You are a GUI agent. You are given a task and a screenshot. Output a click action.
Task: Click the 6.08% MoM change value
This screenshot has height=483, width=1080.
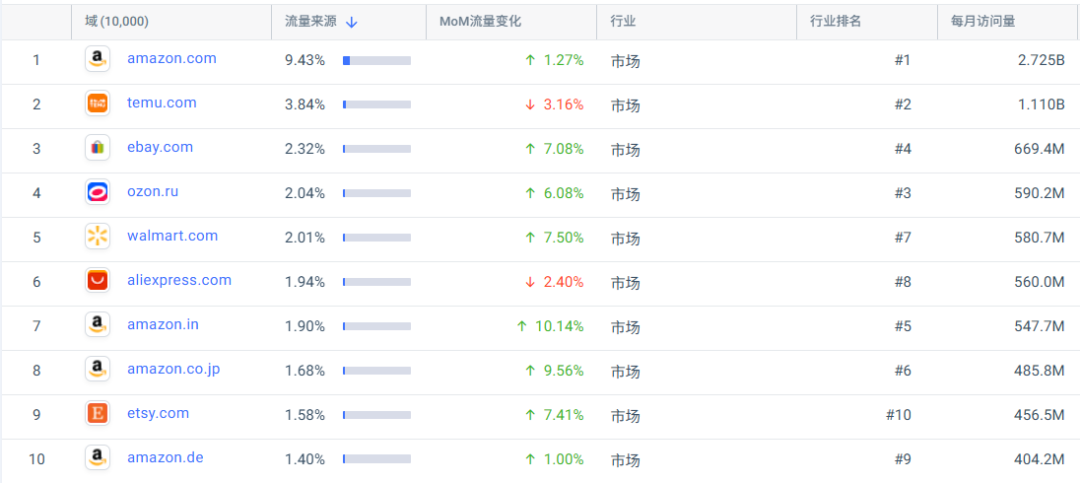[563, 193]
